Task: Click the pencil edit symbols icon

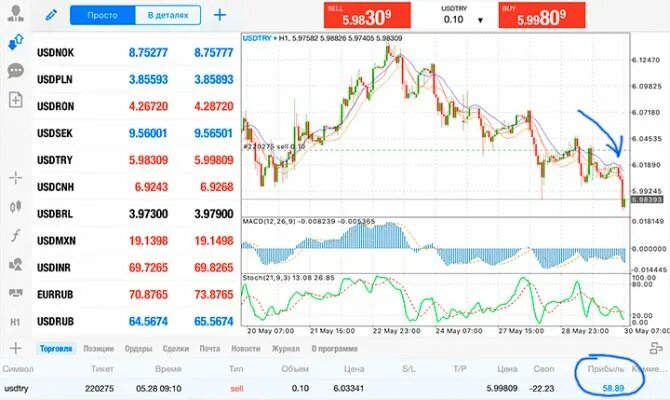Action: [x=51, y=15]
